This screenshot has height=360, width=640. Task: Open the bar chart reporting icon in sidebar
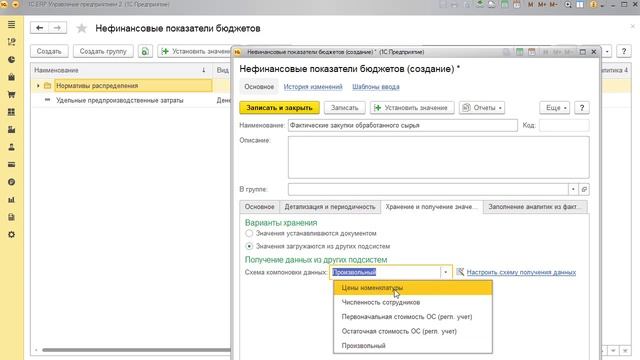(11, 200)
